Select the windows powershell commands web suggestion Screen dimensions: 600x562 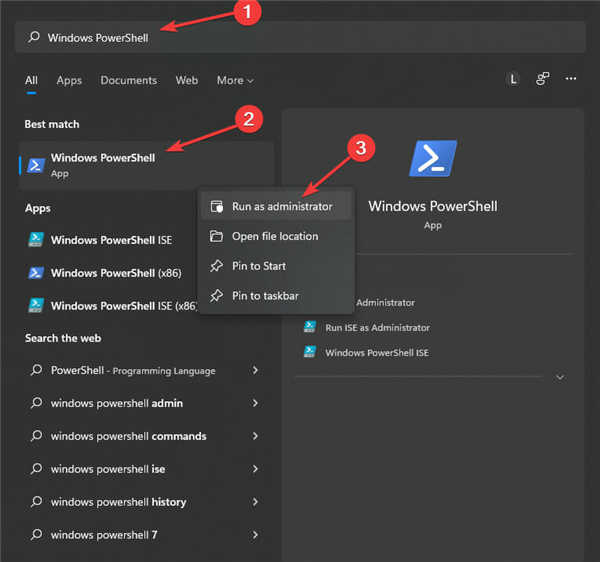pyautogui.click(x=128, y=437)
